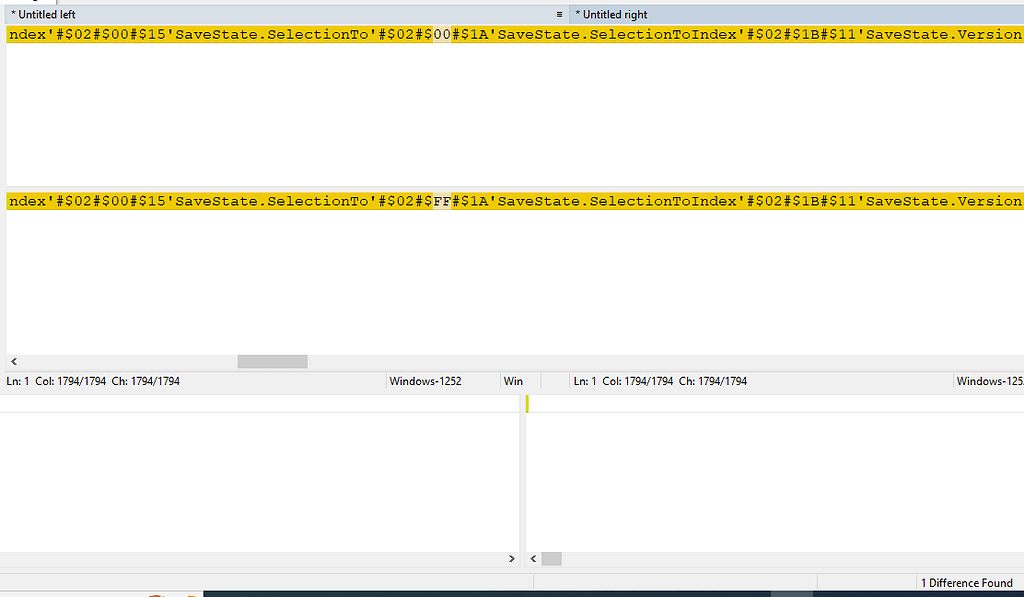Click the left-arrow on the top scrollbar

[13, 361]
